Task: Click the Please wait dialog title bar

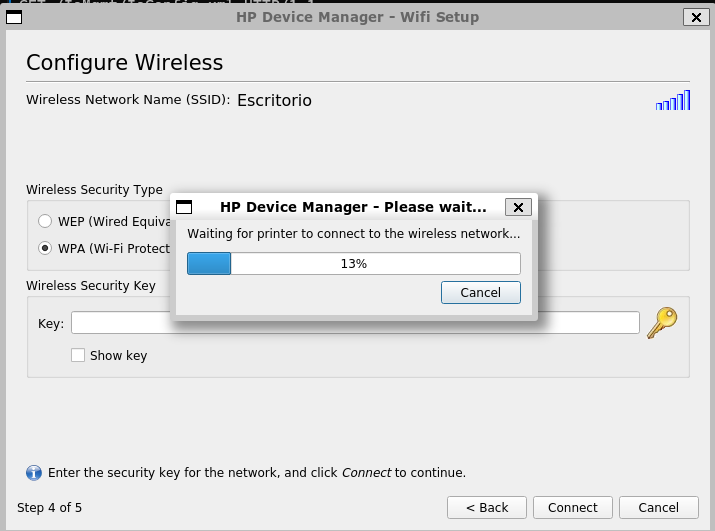Action: [352, 207]
